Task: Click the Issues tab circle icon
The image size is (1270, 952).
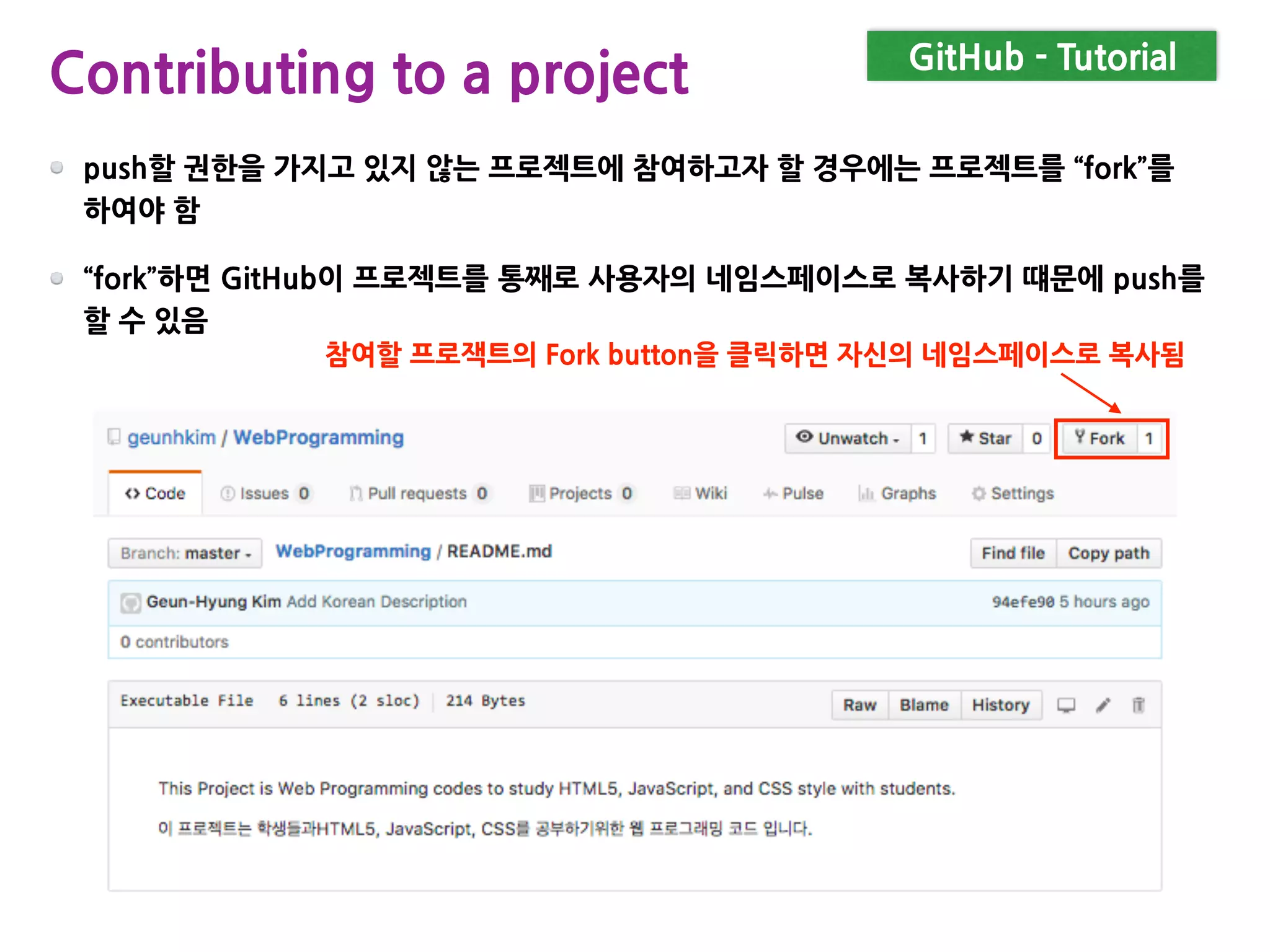Action: 228,493
